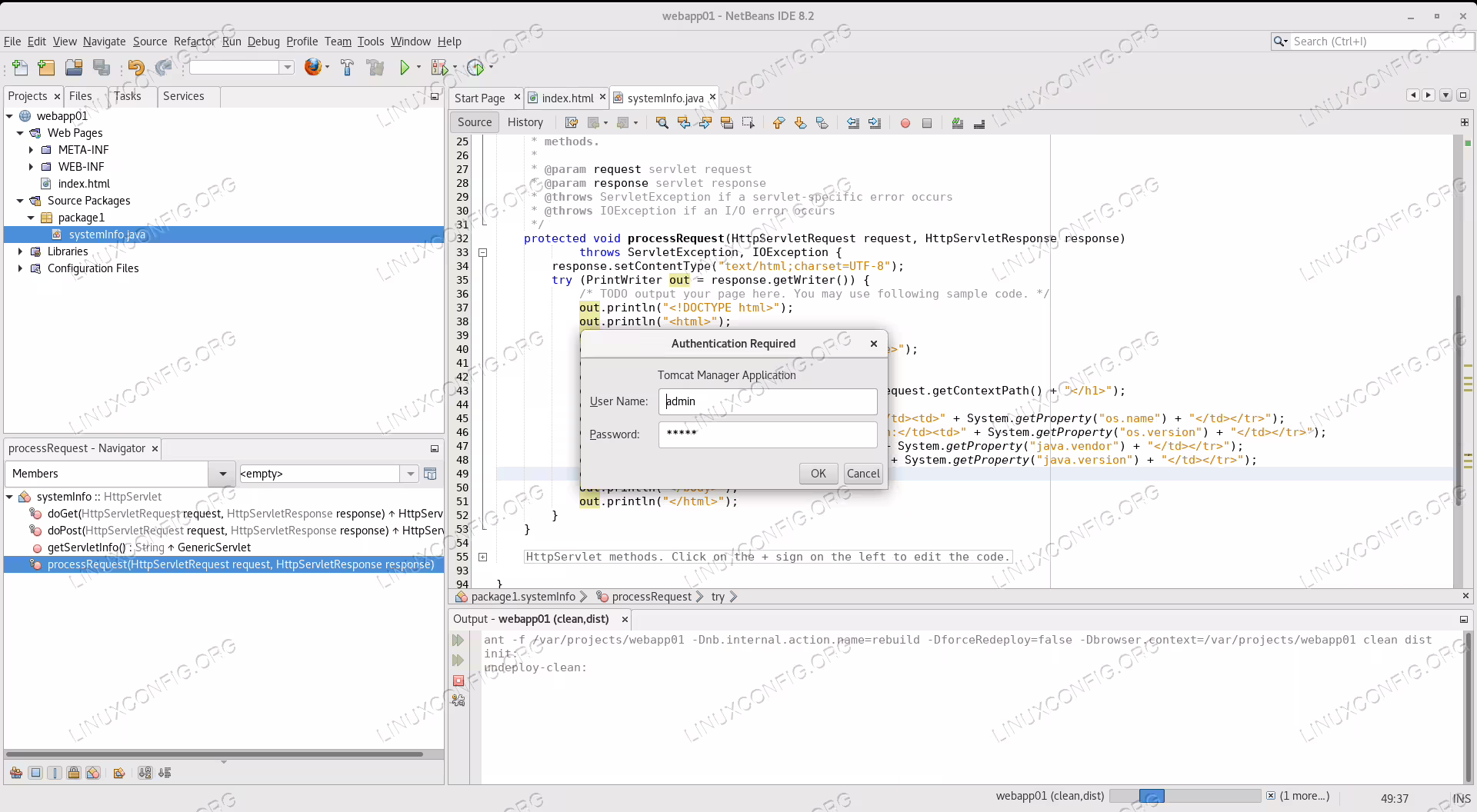The image size is (1477, 812).
Task: Collapse the webapp01 project node
Action: tap(9, 116)
